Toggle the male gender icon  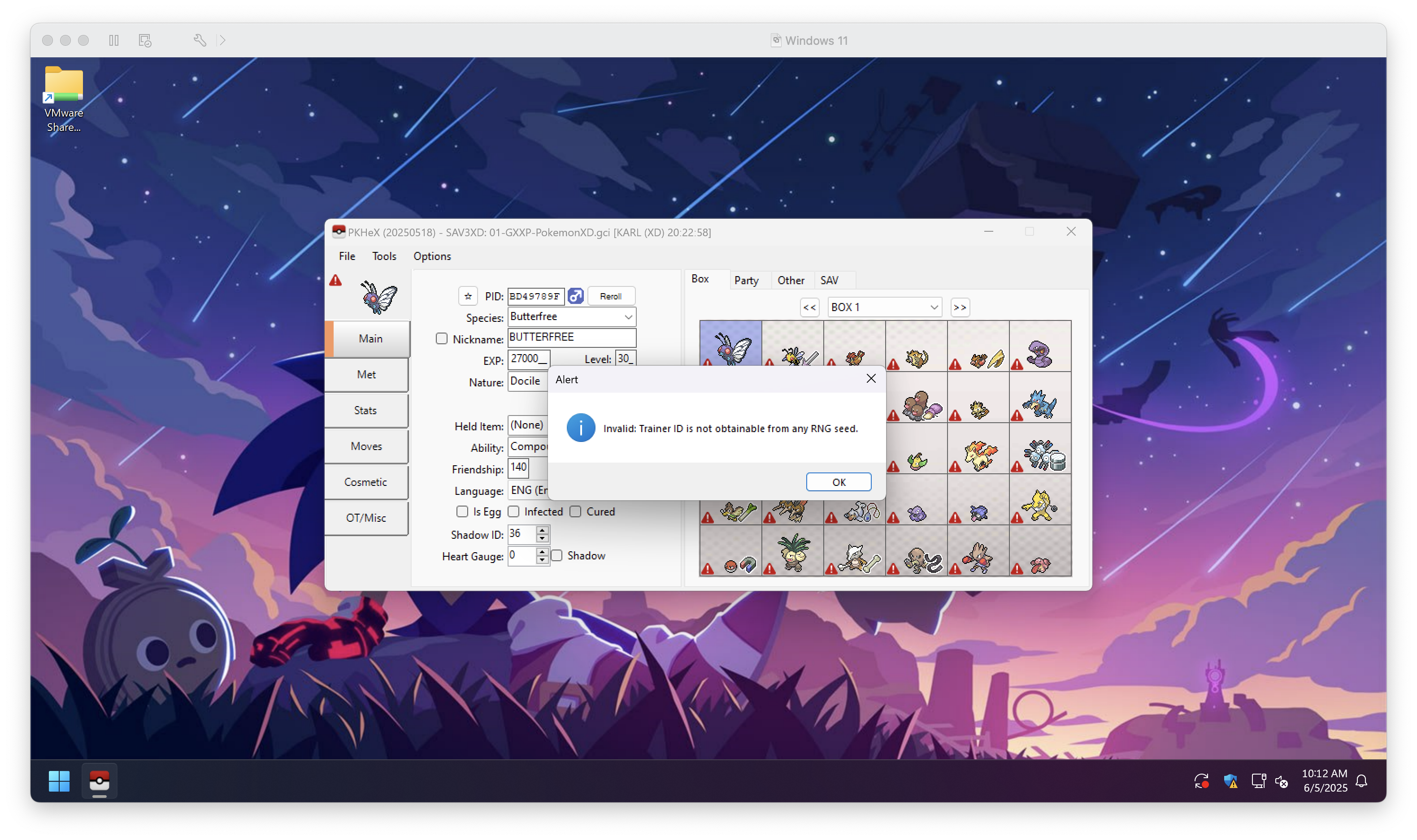point(575,296)
